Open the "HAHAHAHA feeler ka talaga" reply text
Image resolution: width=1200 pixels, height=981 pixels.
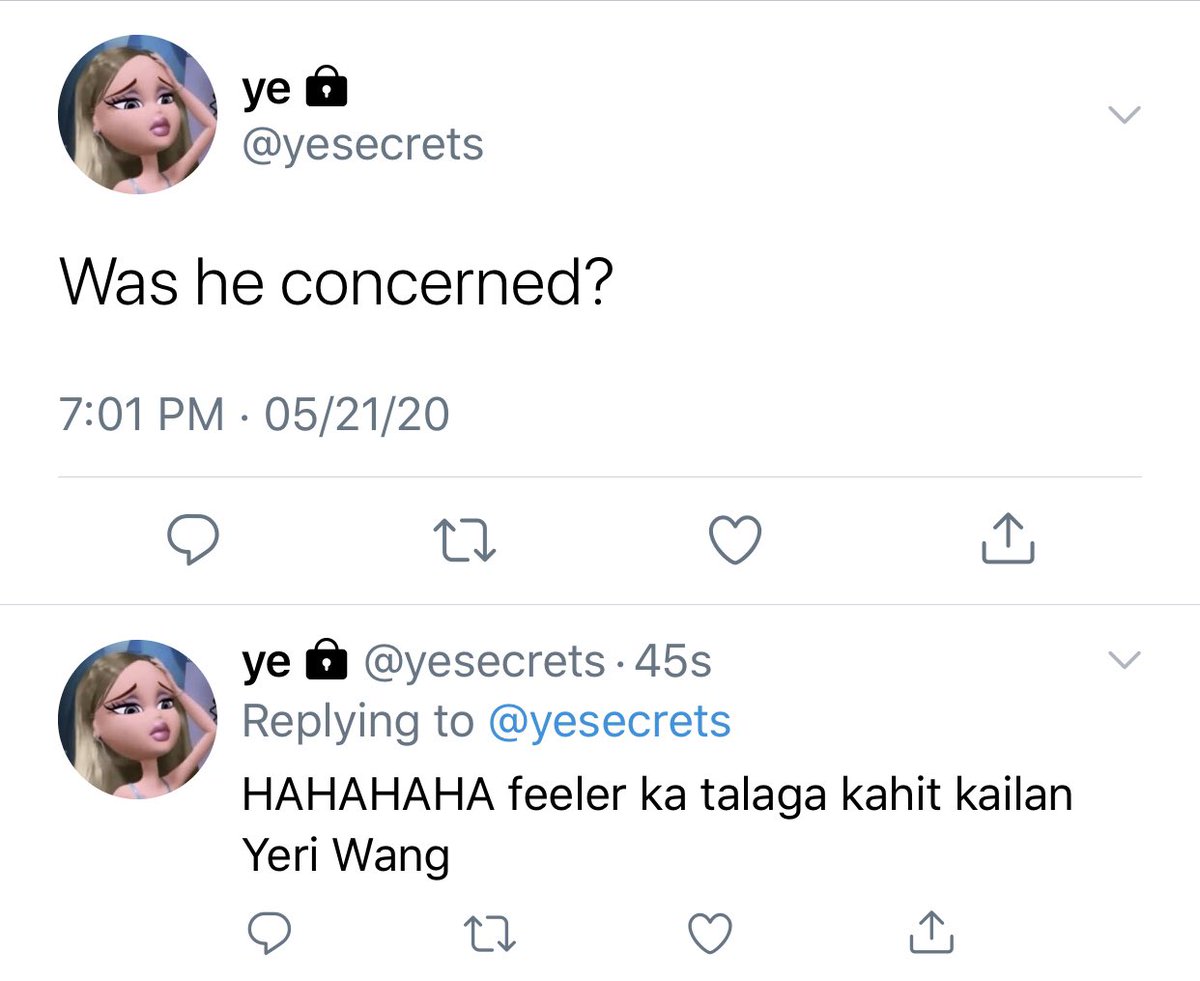pyautogui.click(x=657, y=827)
